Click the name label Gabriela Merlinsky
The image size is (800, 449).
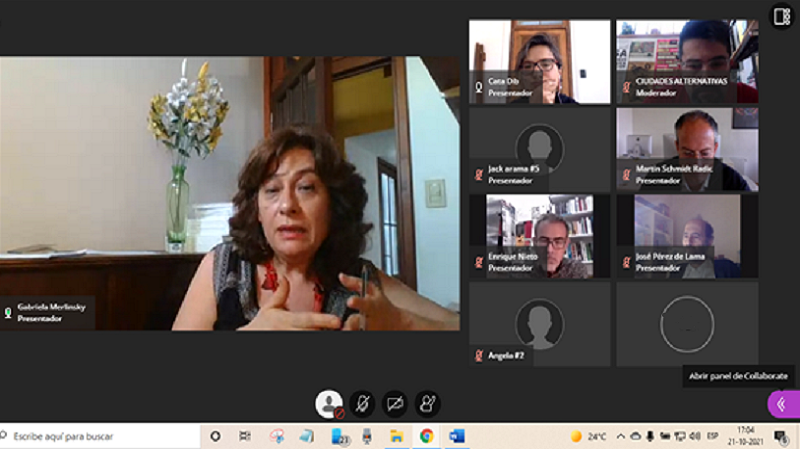point(52,307)
